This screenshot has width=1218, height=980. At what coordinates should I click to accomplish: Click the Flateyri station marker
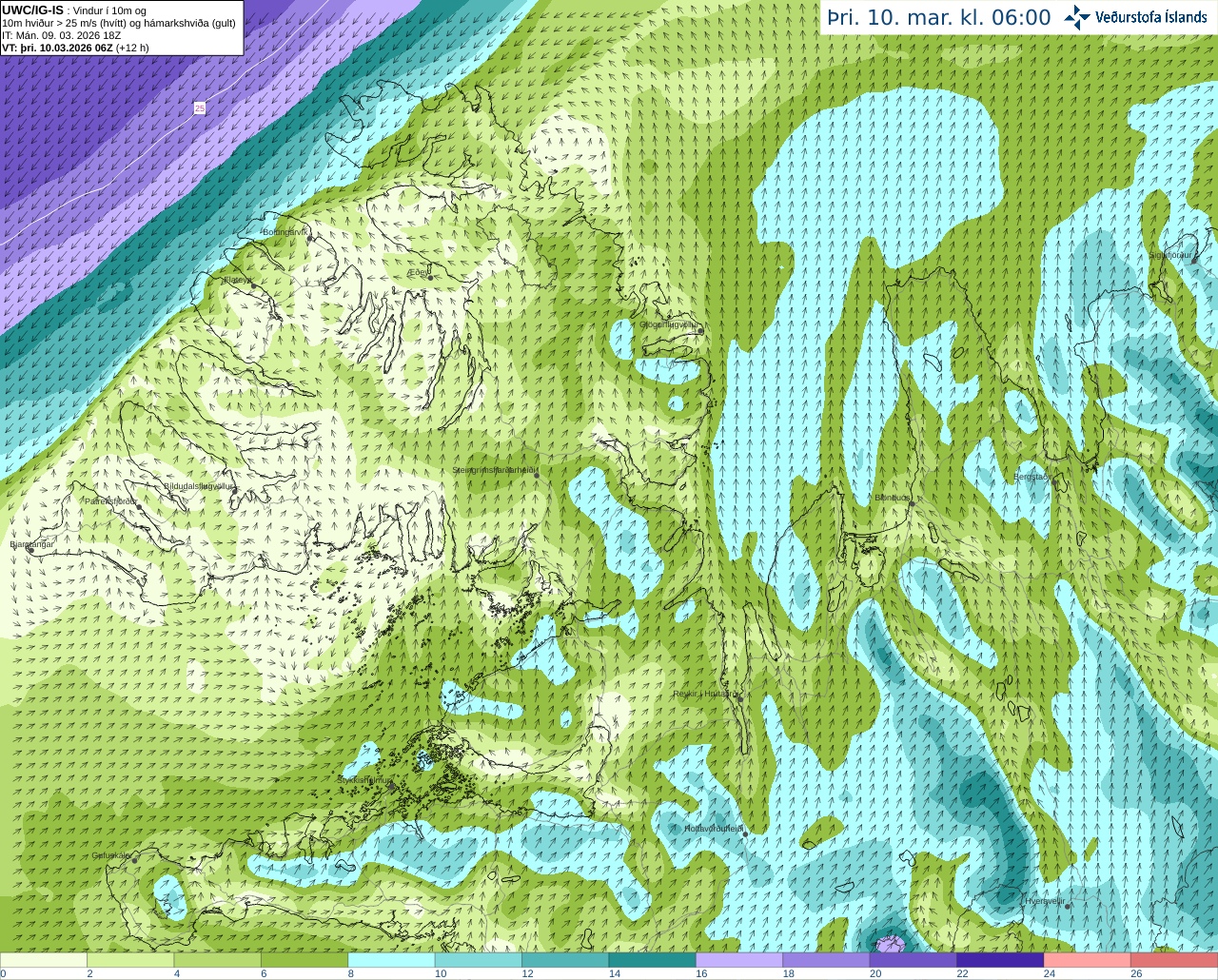254,284
